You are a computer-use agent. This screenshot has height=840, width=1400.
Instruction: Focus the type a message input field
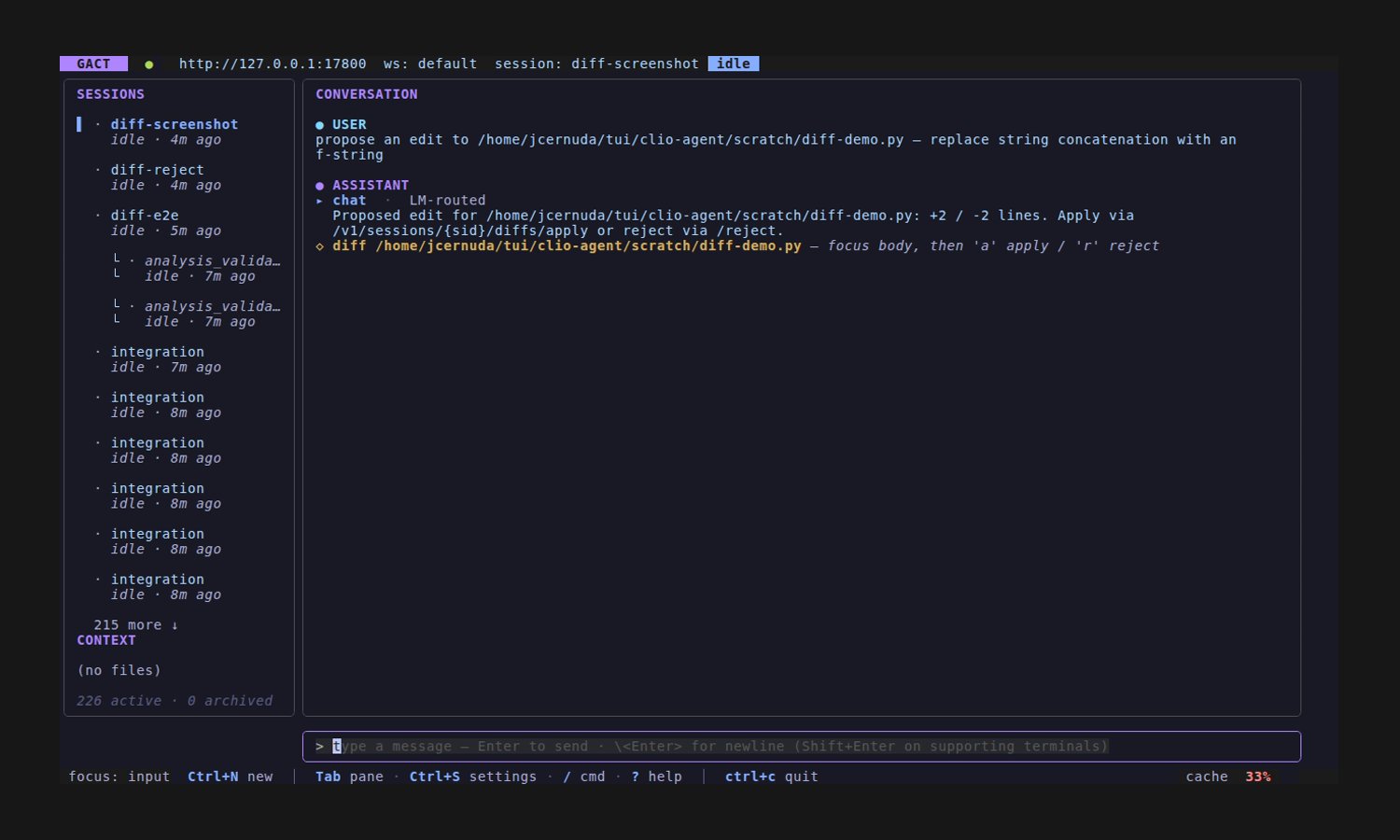(802, 747)
